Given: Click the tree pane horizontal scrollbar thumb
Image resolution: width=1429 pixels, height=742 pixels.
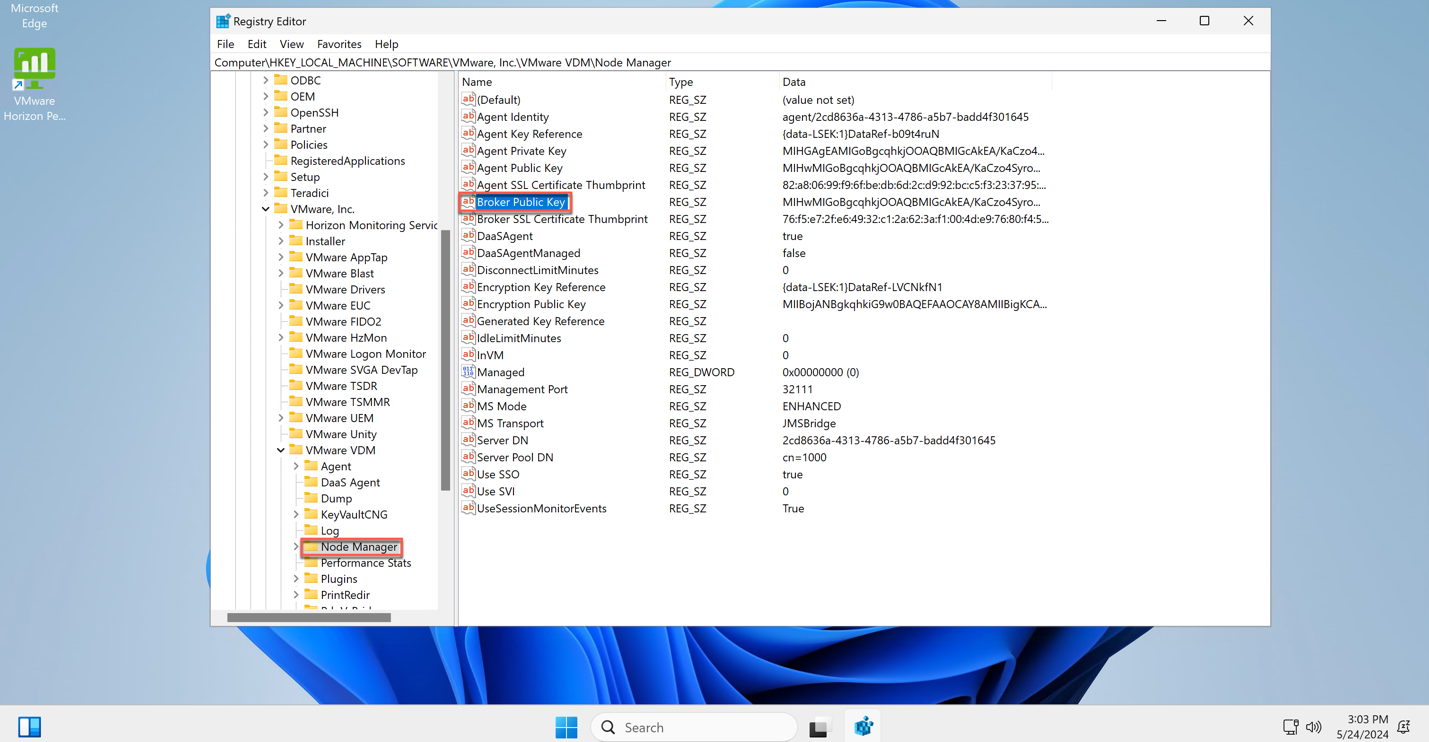Looking at the screenshot, I should (x=309, y=618).
